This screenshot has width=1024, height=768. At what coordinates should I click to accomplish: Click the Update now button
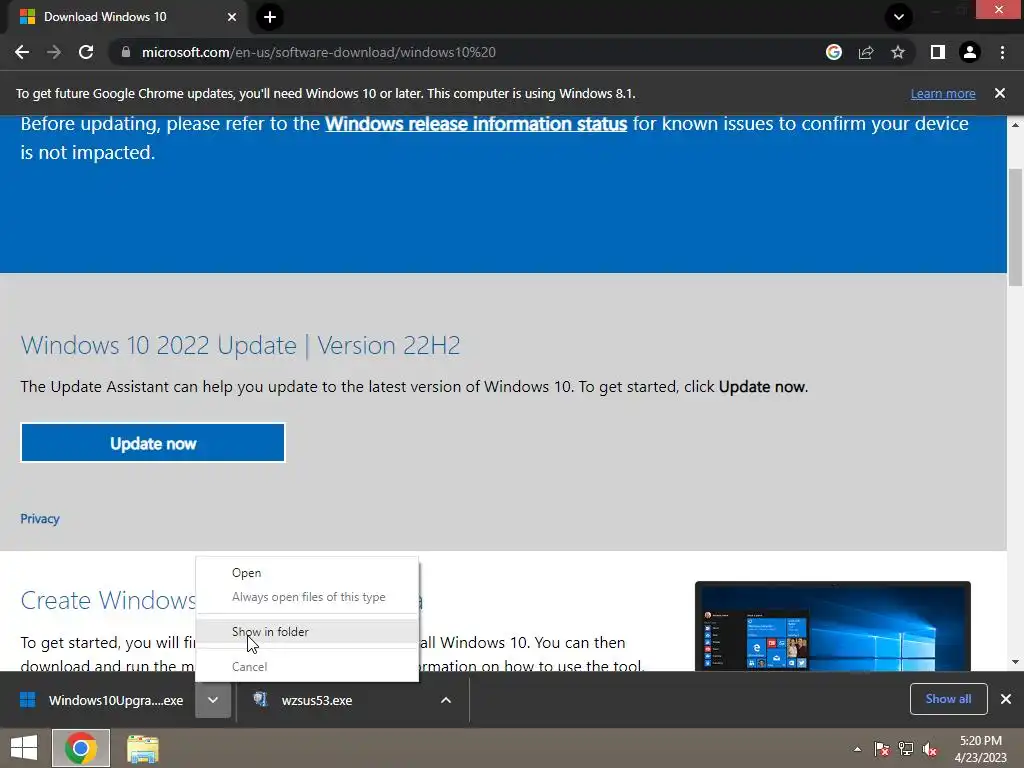pos(153,443)
